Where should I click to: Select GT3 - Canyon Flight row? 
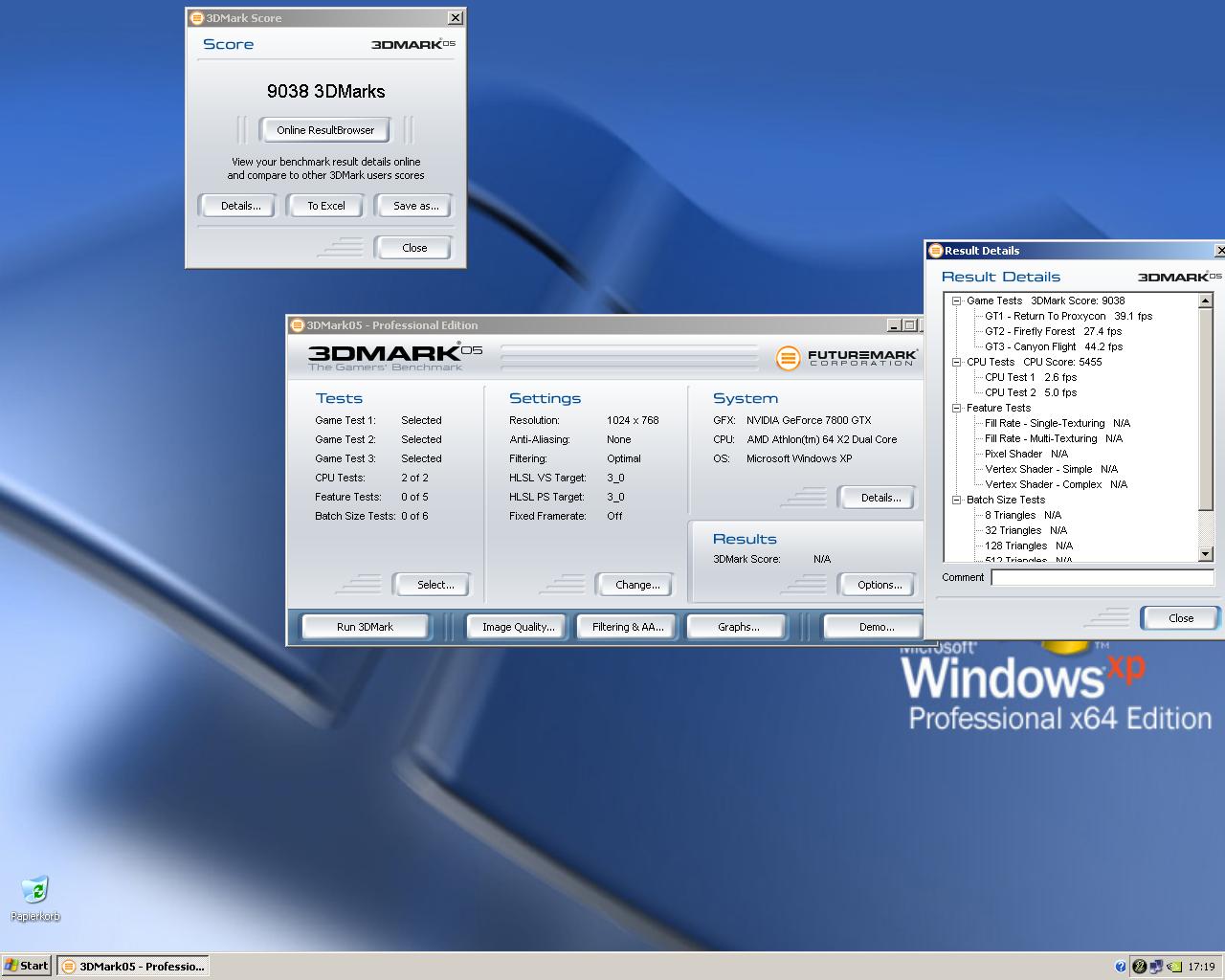[x=1054, y=346]
